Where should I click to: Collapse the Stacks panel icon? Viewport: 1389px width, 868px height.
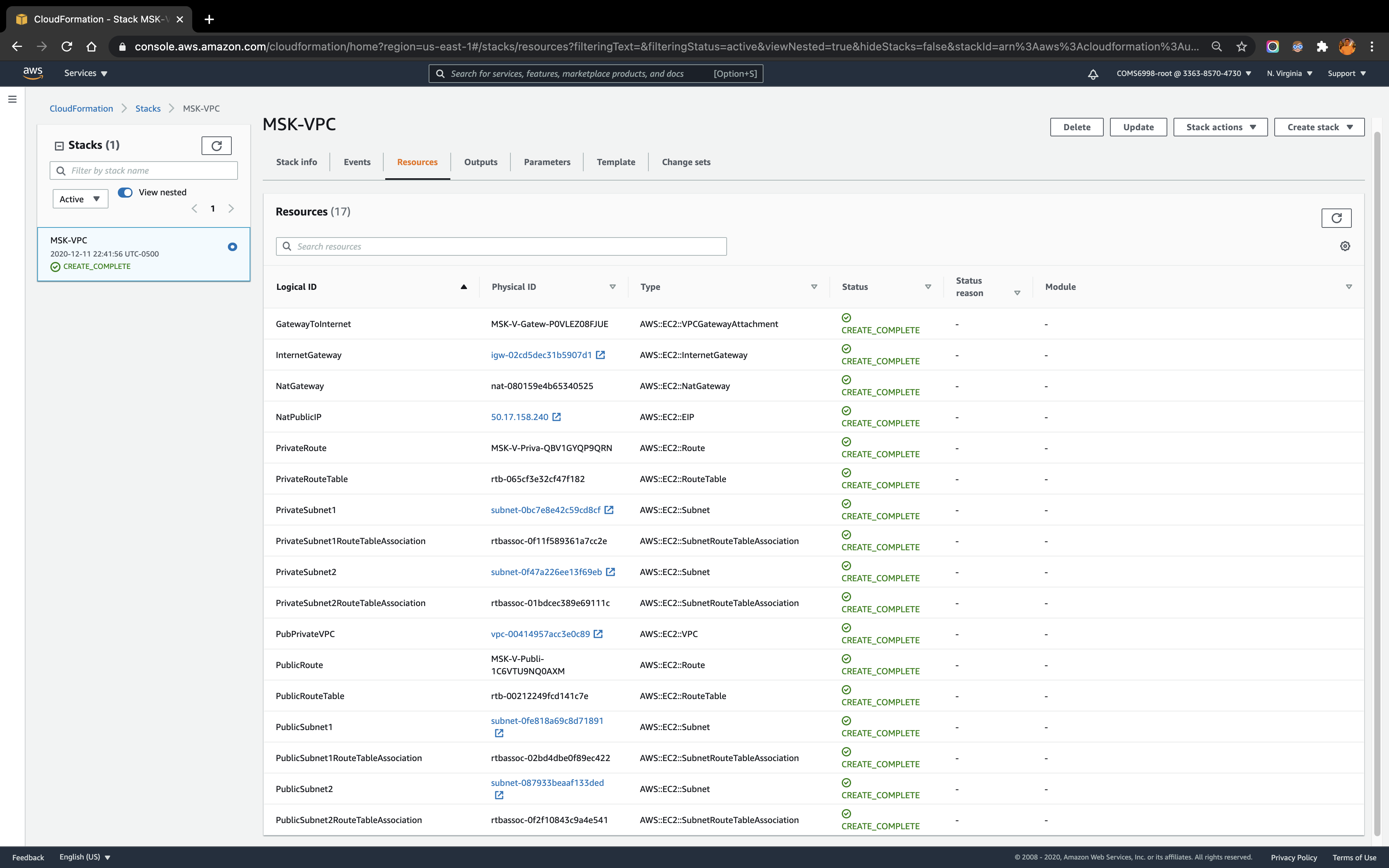click(x=59, y=146)
